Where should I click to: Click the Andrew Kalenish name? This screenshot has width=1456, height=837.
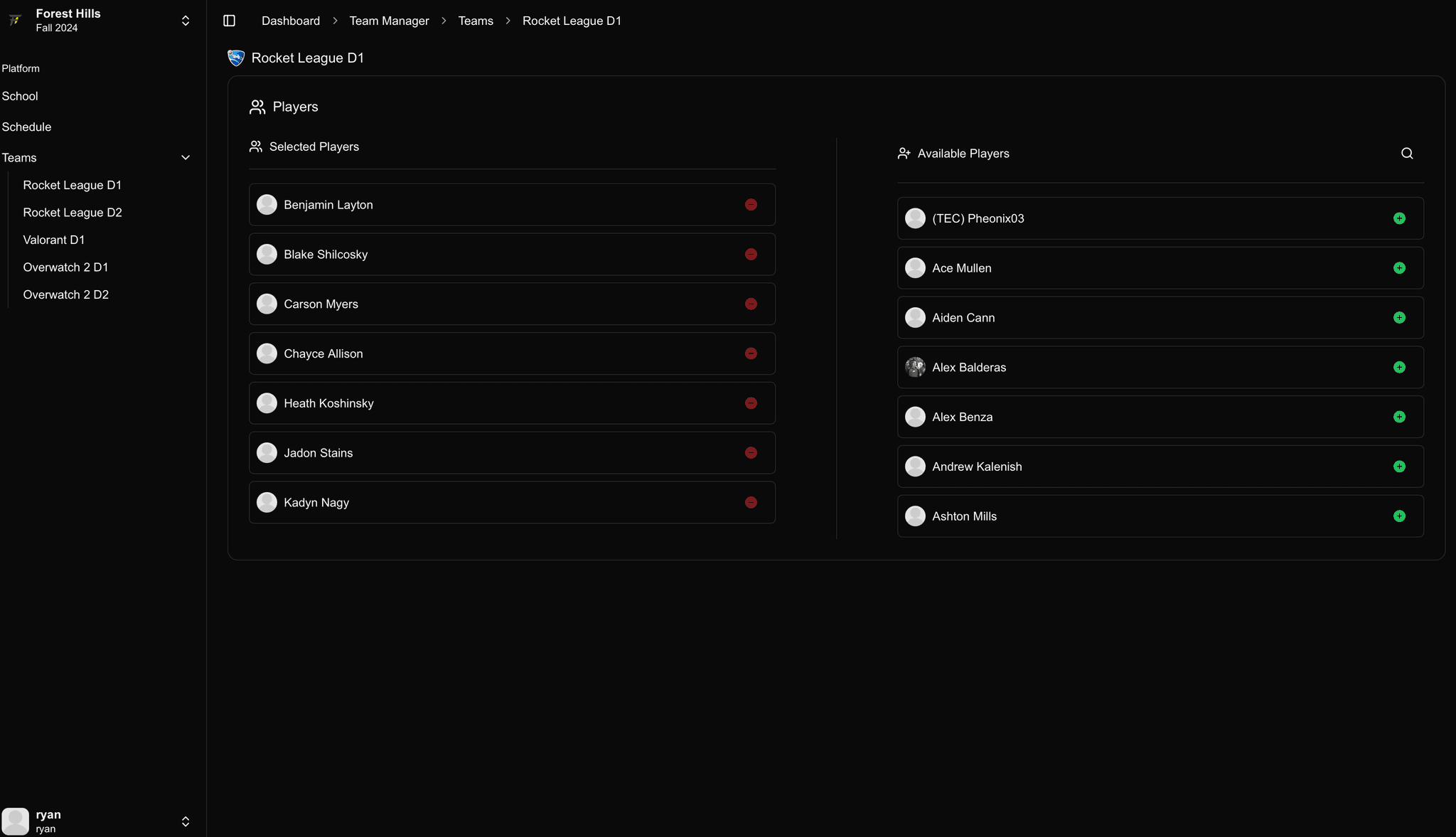click(x=977, y=467)
